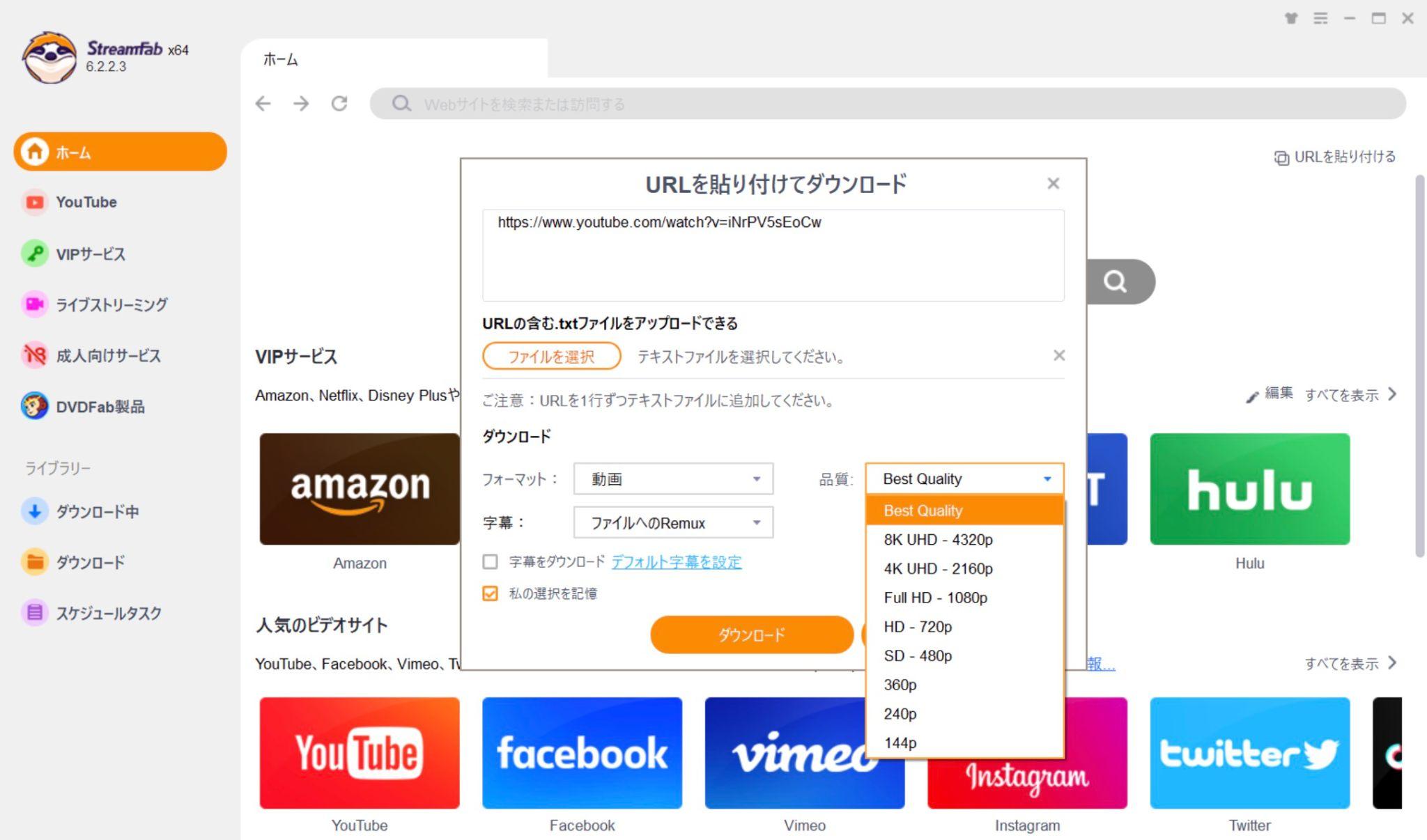The height and width of the screenshot is (840, 1427).
Task: Click the orange ダウンロード button
Action: pyautogui.click(x=752, y=635)
